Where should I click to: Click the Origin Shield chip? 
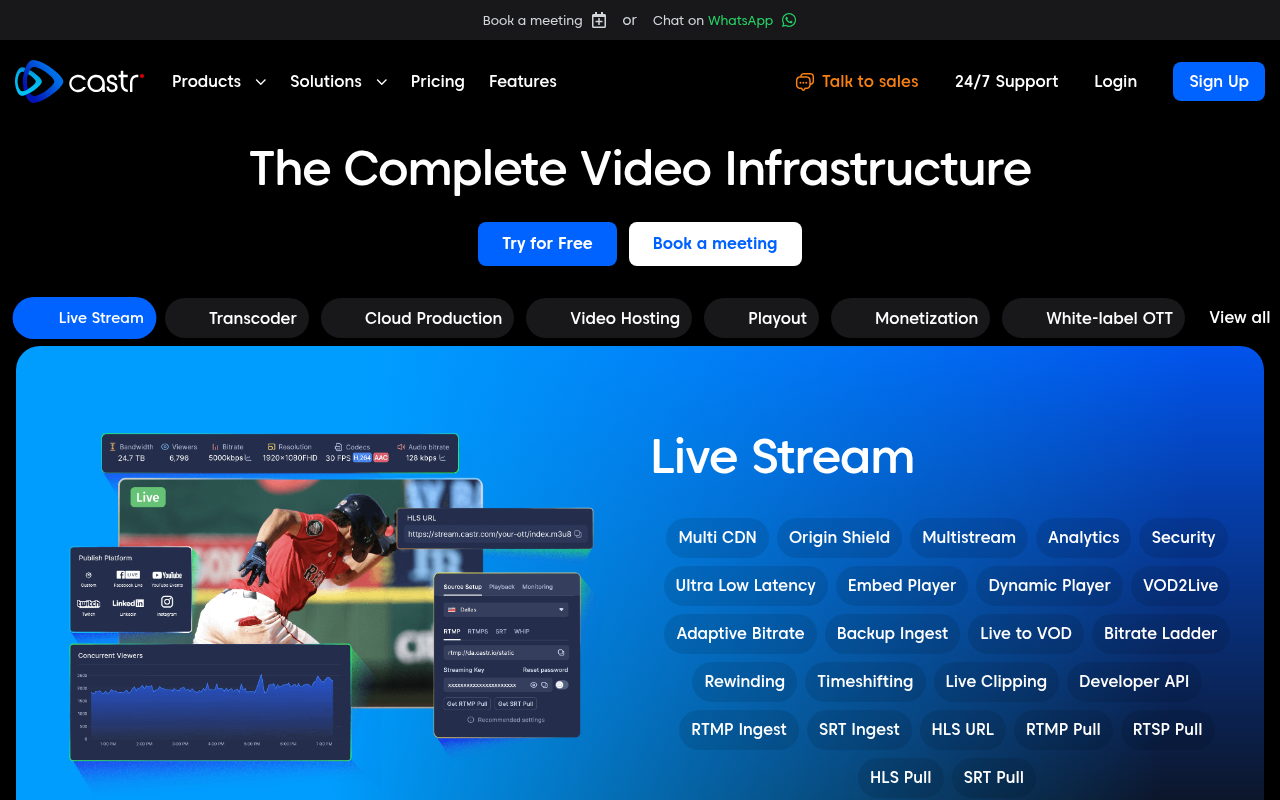(x=839, y=537)
